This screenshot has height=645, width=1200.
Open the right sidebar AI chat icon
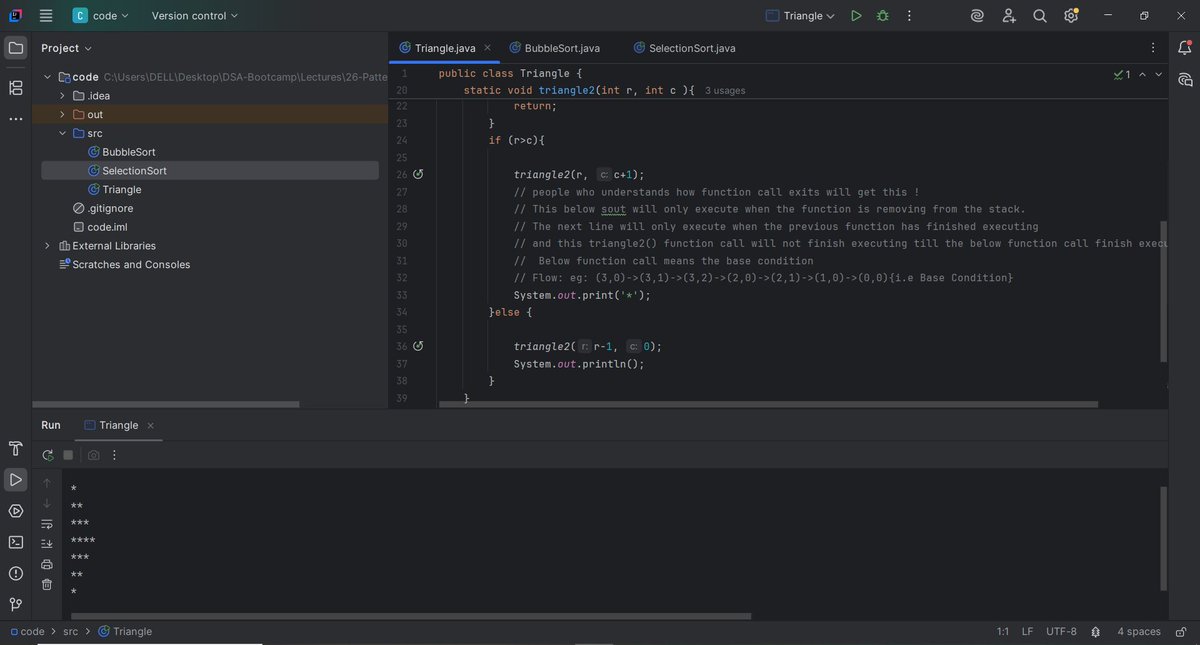pyautogui.click(x=1185, y=80)
